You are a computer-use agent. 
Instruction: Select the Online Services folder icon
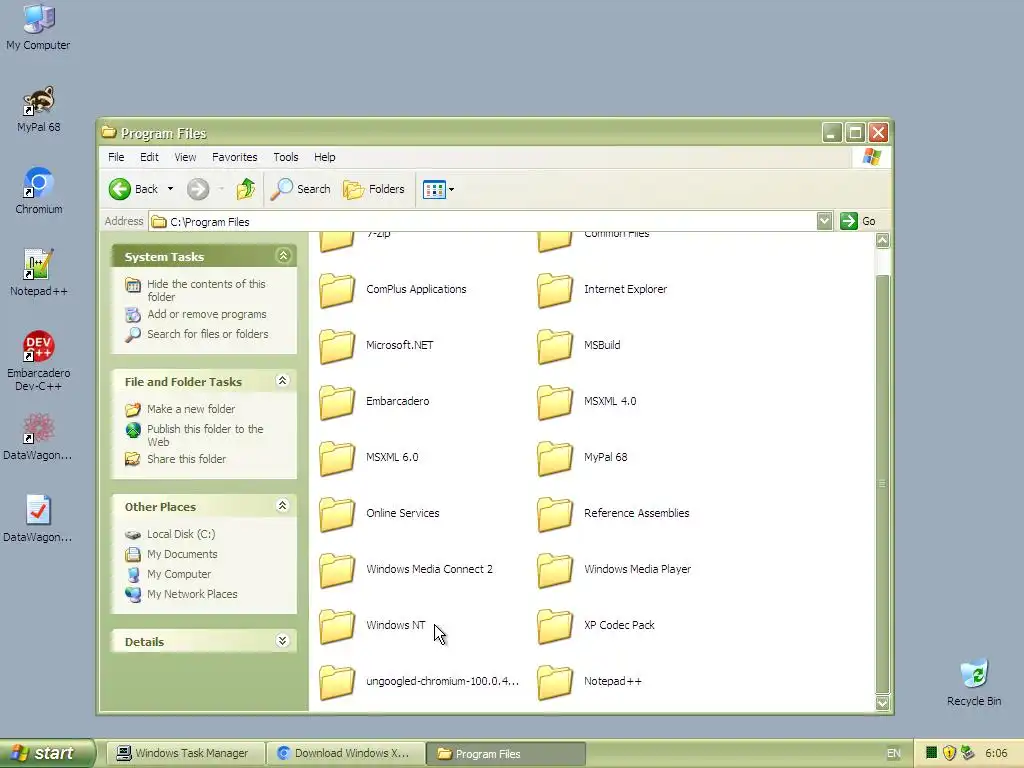[337, 514]
